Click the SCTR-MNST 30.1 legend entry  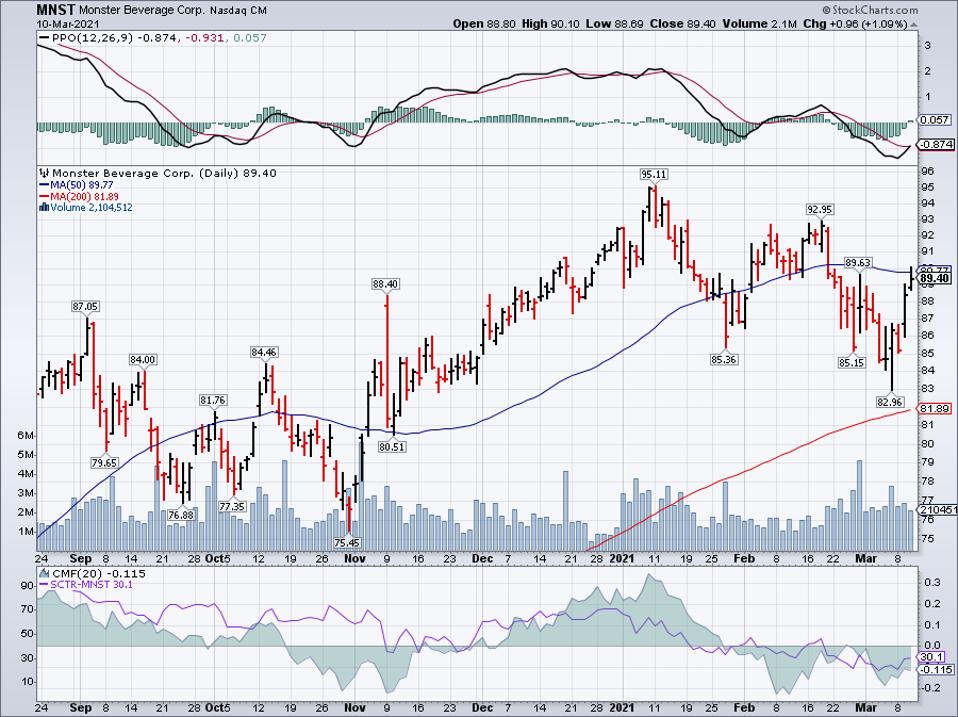(92, 584)
